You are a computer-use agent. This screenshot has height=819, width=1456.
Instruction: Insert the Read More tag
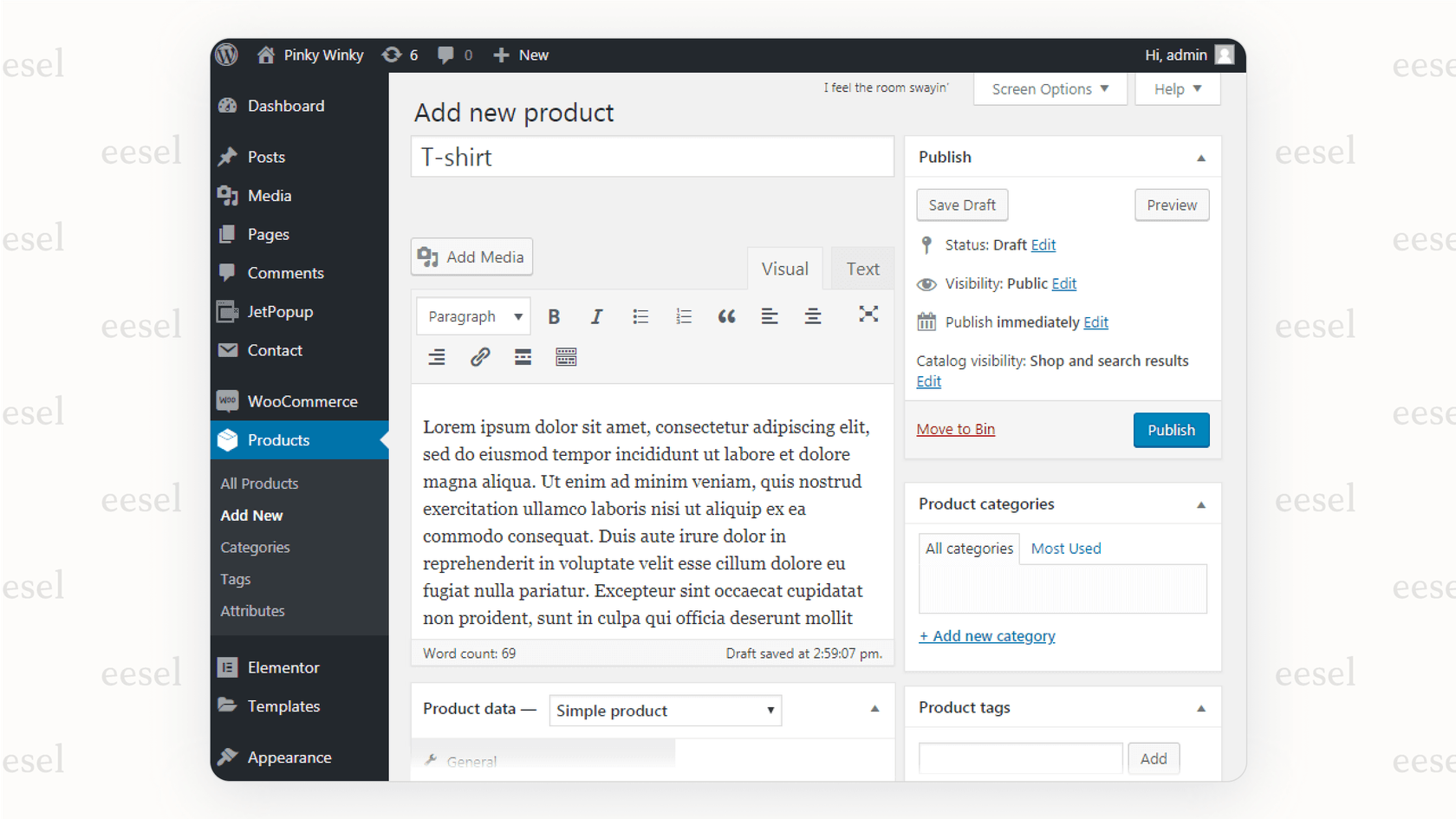[x=523, y=356]
